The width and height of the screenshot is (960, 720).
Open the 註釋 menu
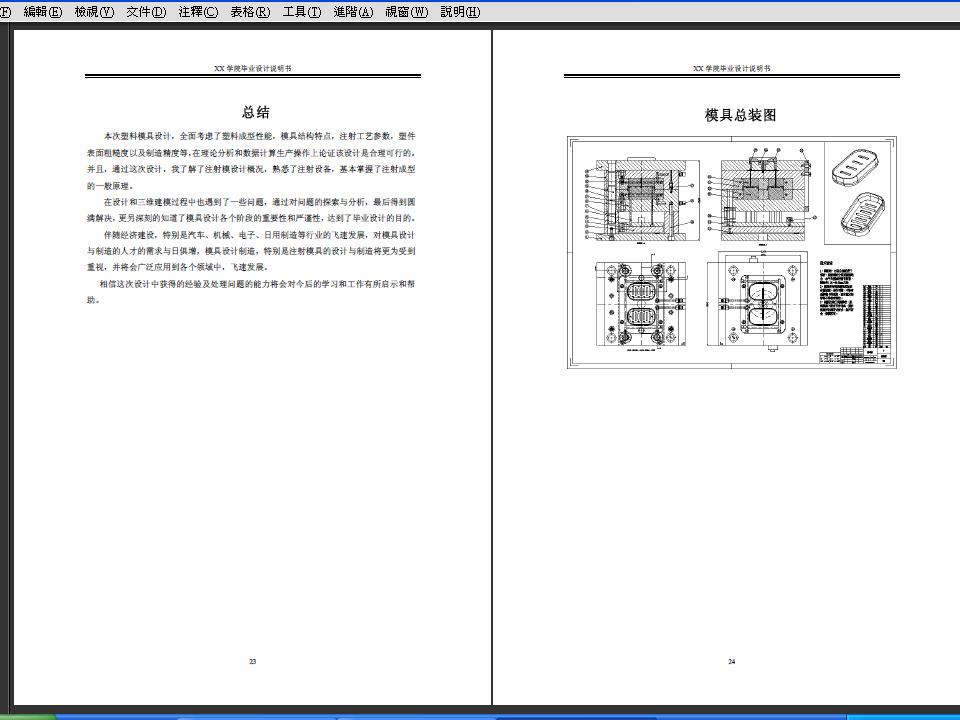click(193, 12)
